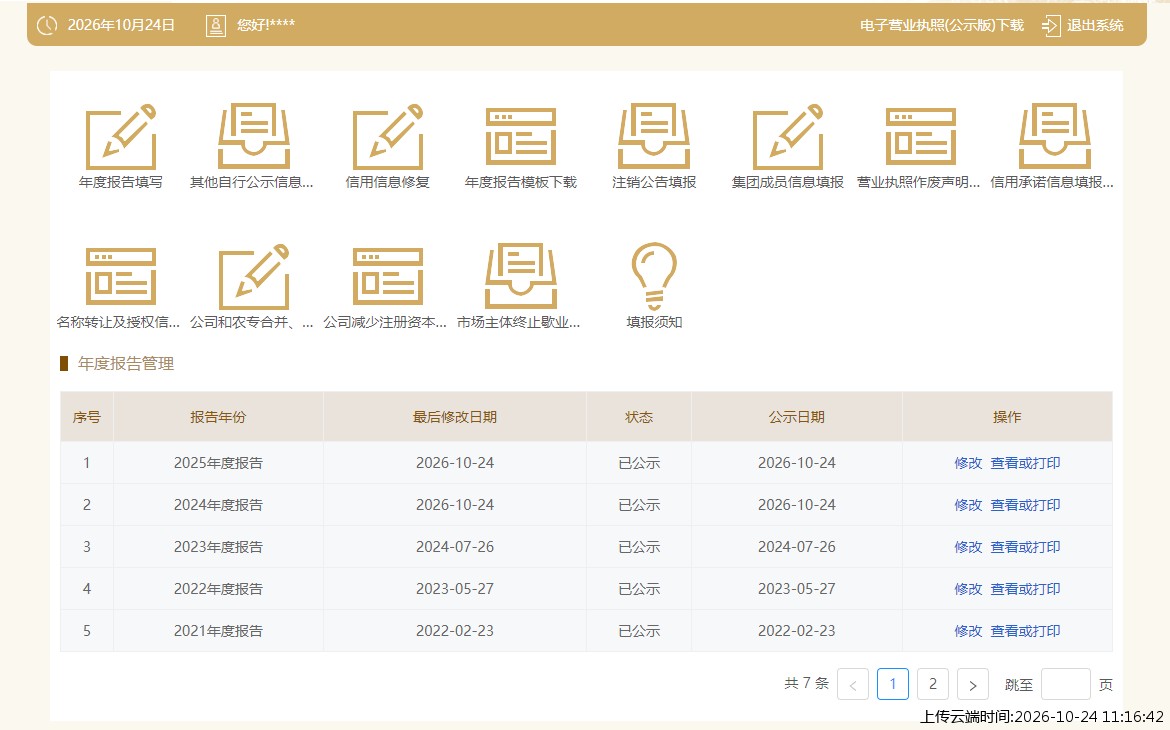Viewport: 1170px width, 730px height.
Task: Select the 注销公告填报 icon
Action: (654, 137)
